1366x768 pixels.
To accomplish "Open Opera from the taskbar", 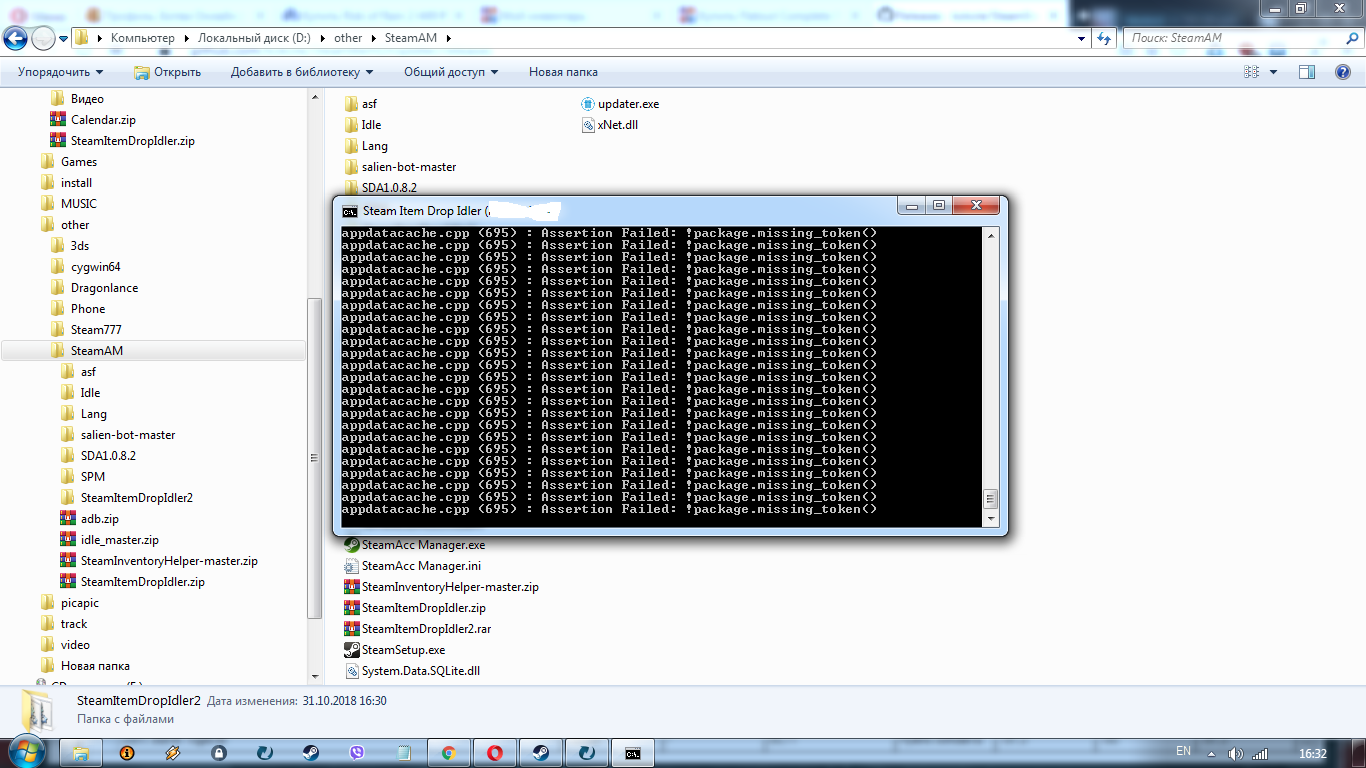I will coord(495,753).
